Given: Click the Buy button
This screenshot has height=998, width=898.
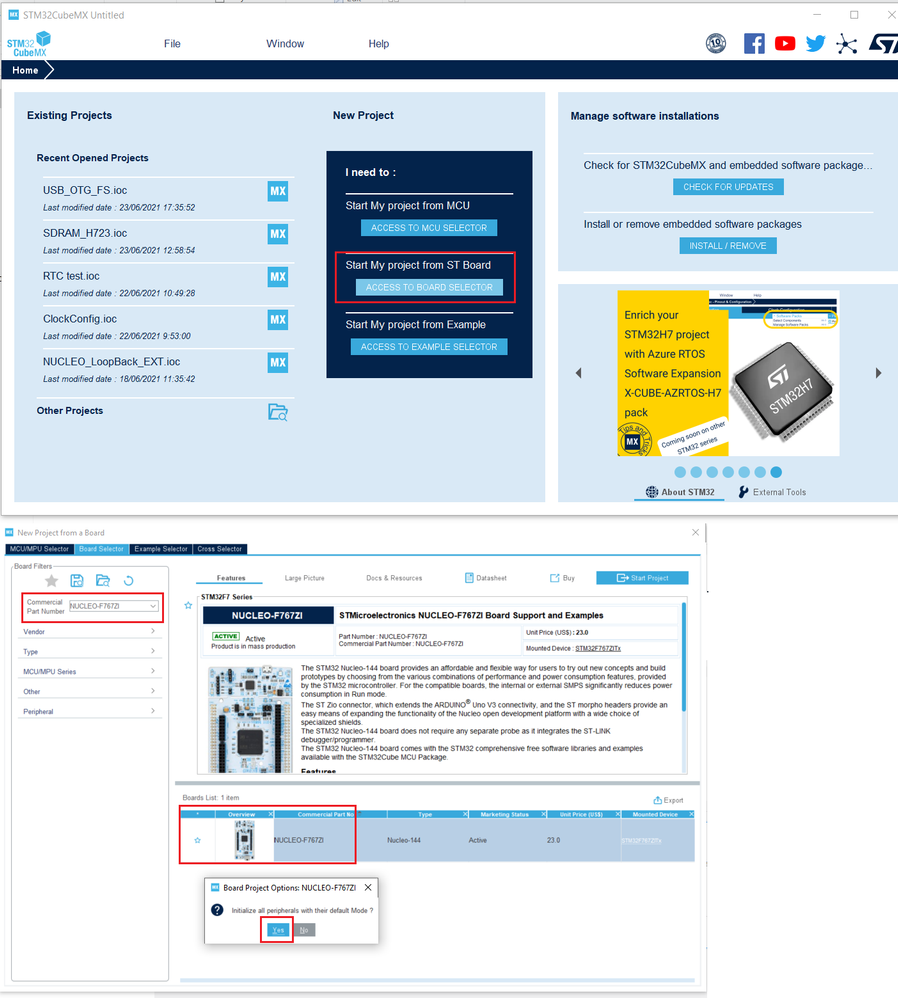Looking at the screenshot, I should (x=563, y=578).
